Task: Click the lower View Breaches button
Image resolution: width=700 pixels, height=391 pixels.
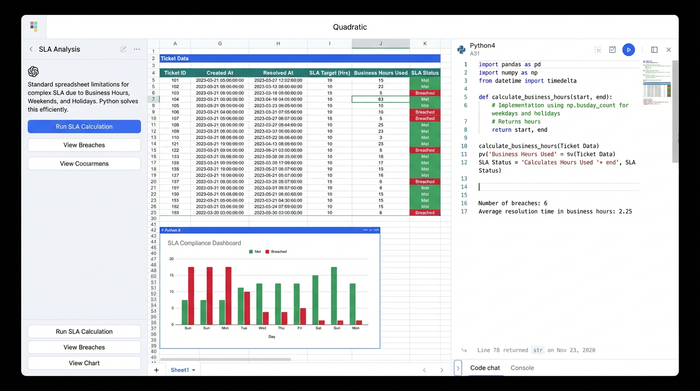Action: coord(84,347)
